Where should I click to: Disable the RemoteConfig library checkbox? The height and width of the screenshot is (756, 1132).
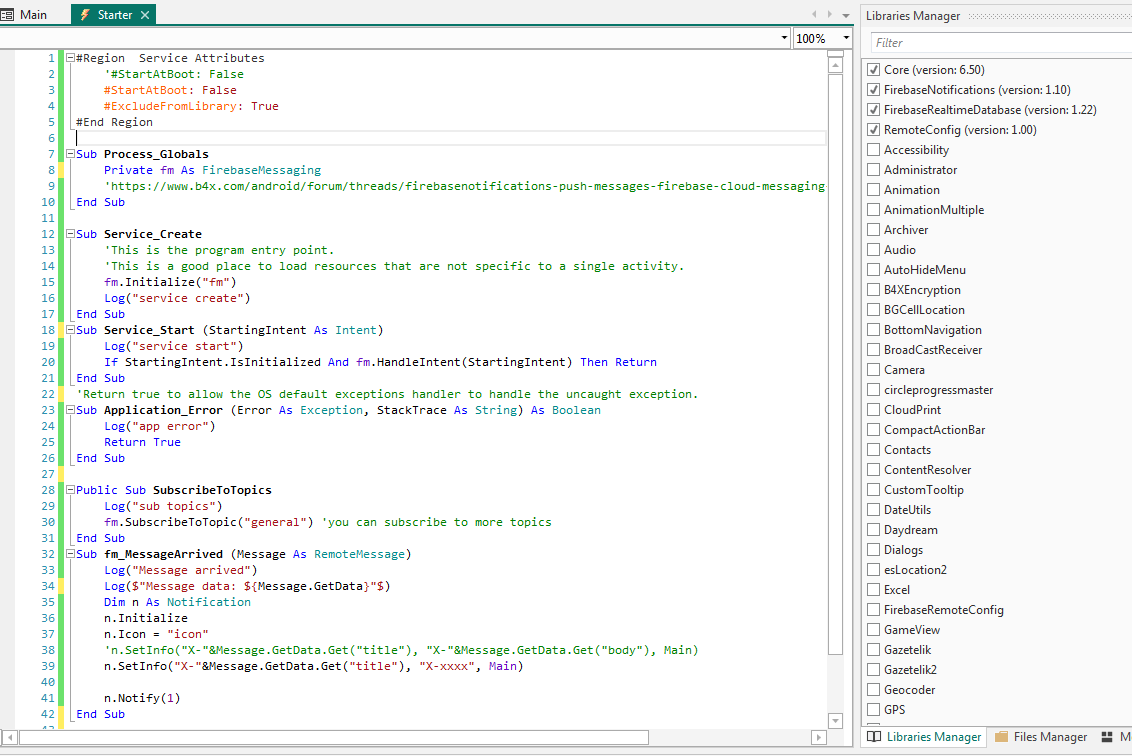click(873, 130)
